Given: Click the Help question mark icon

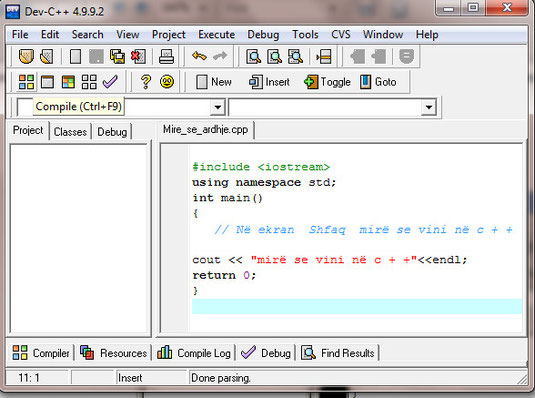Looking at the screenshot, I should [146, 82].
